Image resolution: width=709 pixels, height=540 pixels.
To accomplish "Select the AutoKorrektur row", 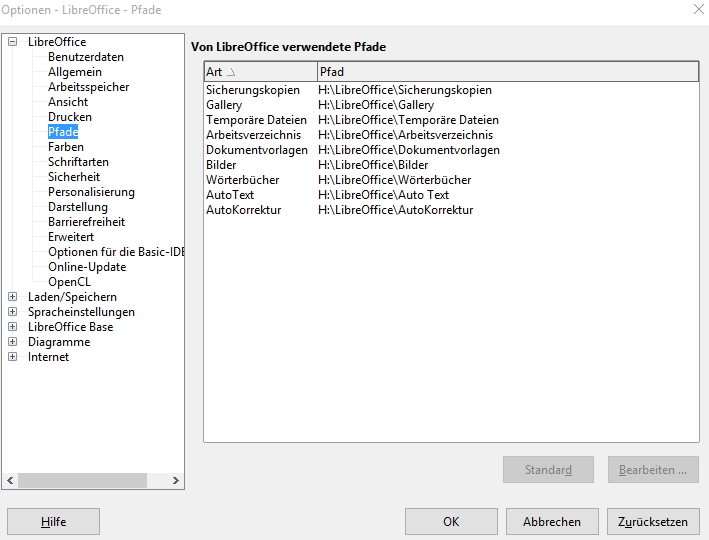I will coord(451,209).
